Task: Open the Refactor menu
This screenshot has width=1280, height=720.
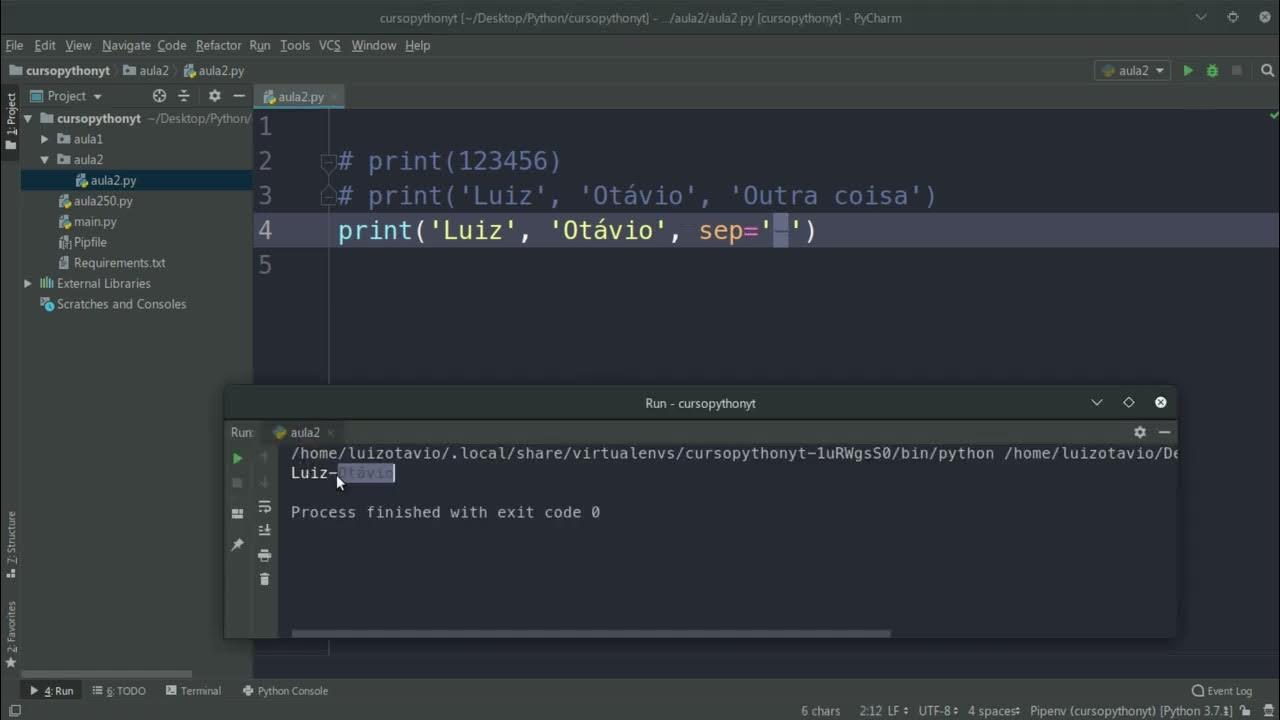Action: pos(218,45)
